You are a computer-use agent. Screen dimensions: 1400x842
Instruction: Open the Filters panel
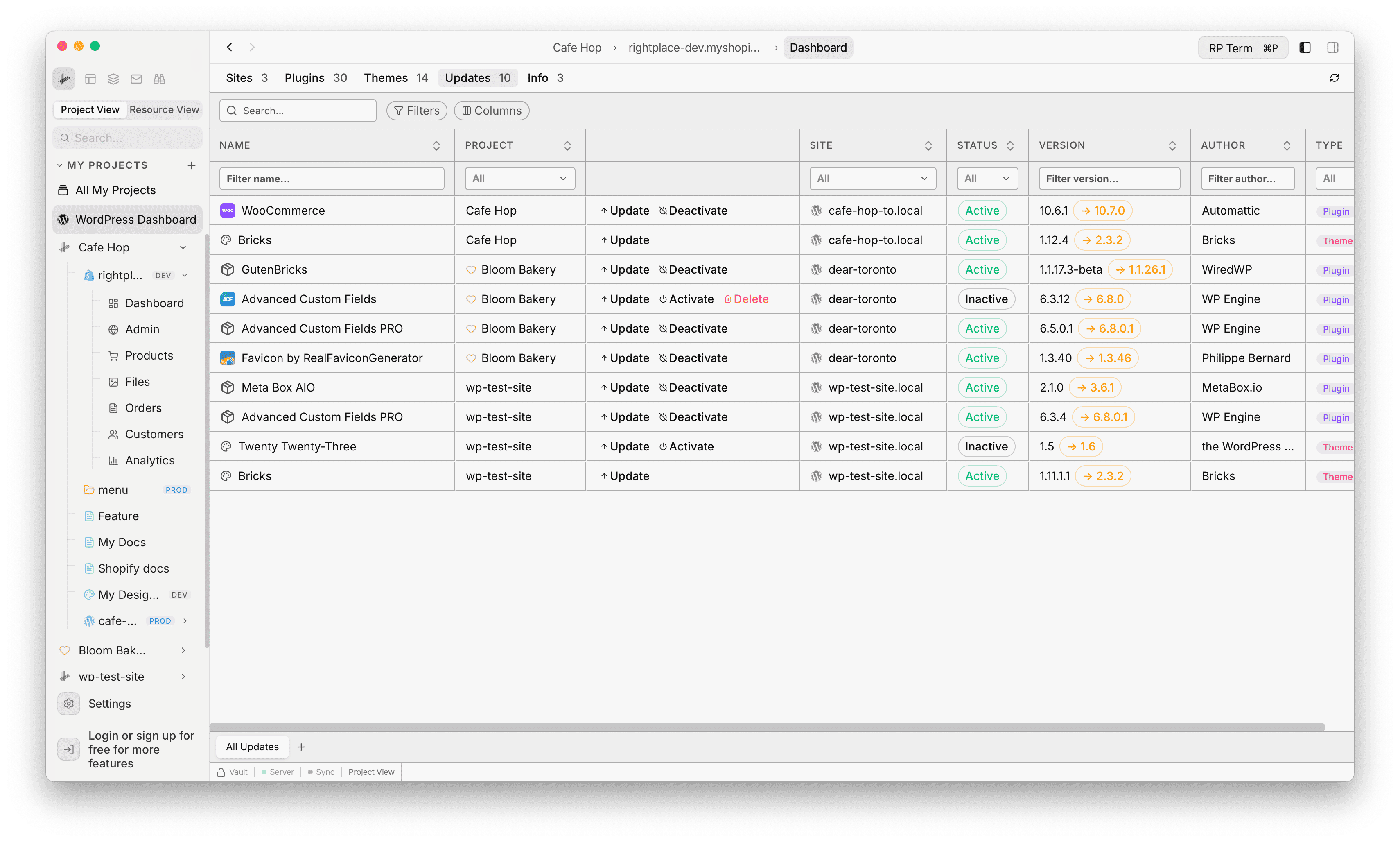click(416, 110)
